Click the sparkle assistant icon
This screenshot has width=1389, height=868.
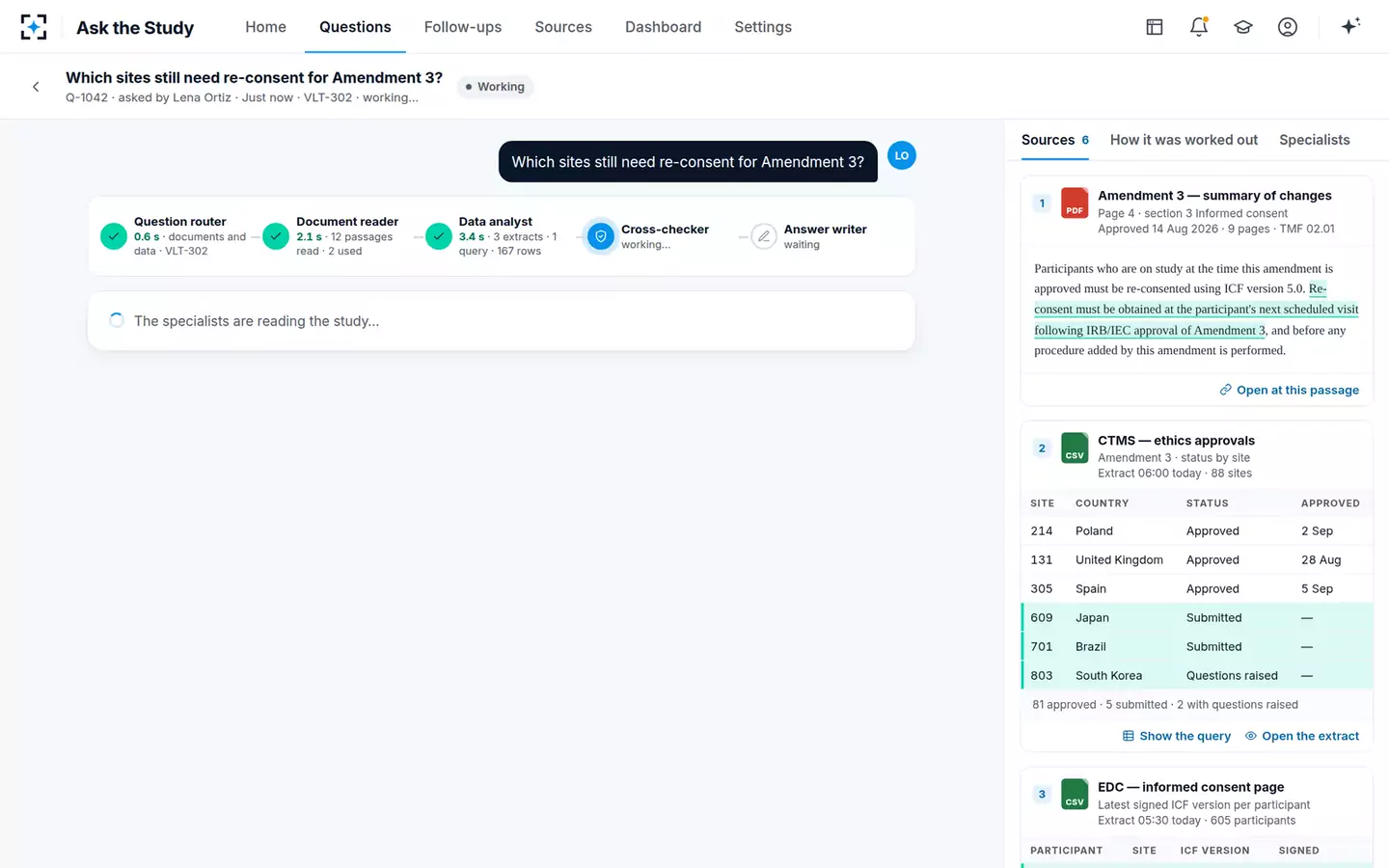point(1350,26)
